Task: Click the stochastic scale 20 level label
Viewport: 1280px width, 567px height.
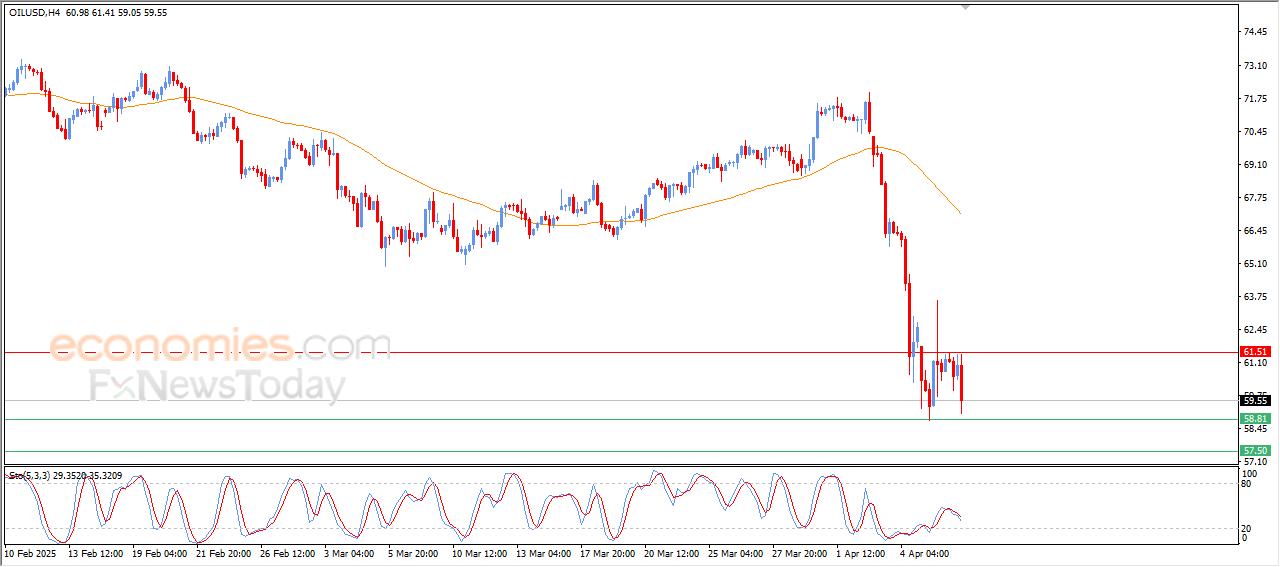Action: 1246,528
